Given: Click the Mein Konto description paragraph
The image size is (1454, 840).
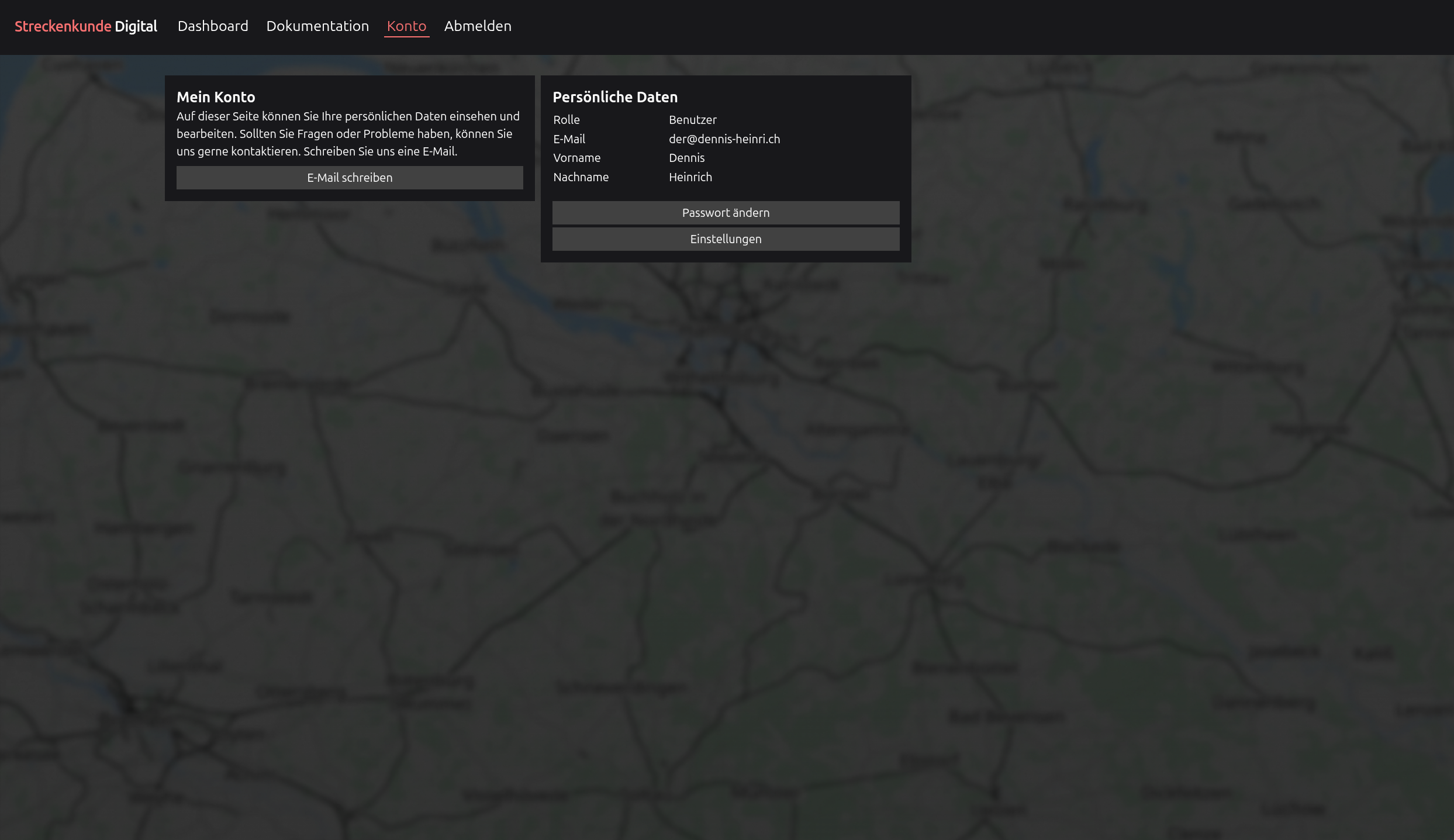Looking at the screenshot, I should pos(348,134).
